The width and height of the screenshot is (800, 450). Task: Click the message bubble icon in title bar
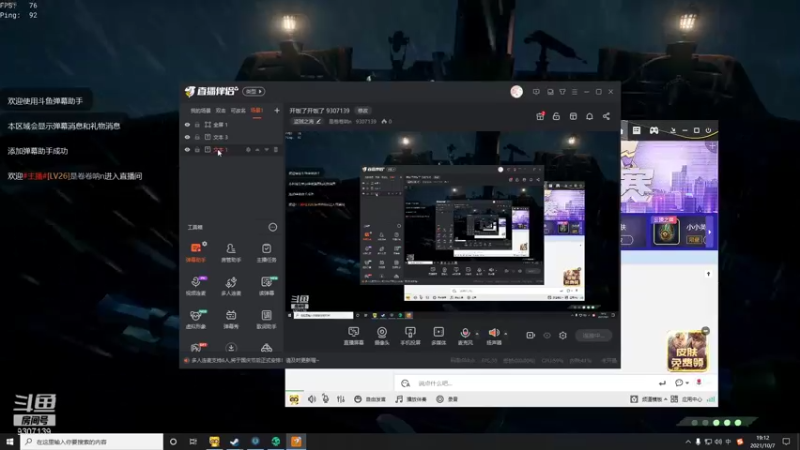(x=536, y=92)
